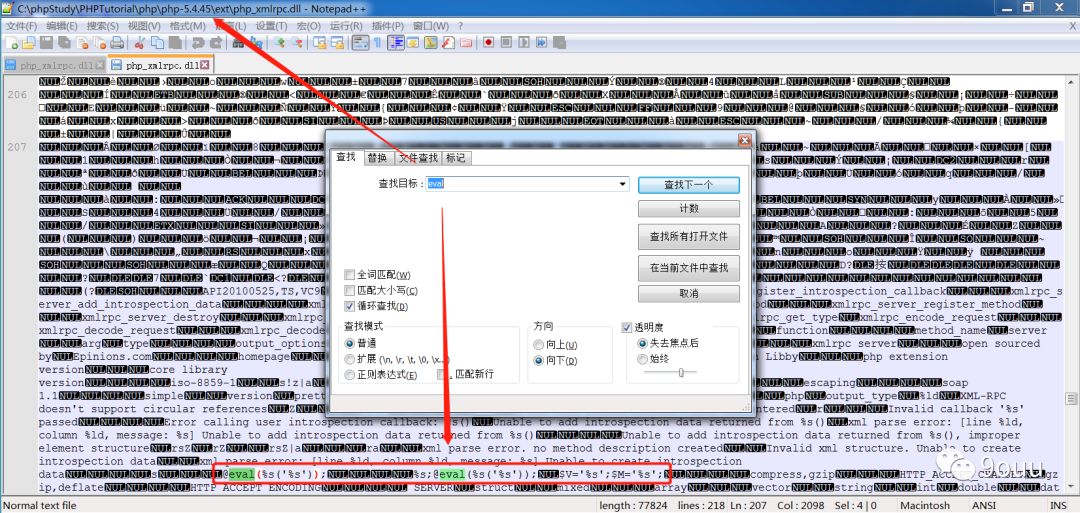Screen dimensions: 1080x513
Task: Click the Close document toolbar icon
Action: [x=82, y=43]
